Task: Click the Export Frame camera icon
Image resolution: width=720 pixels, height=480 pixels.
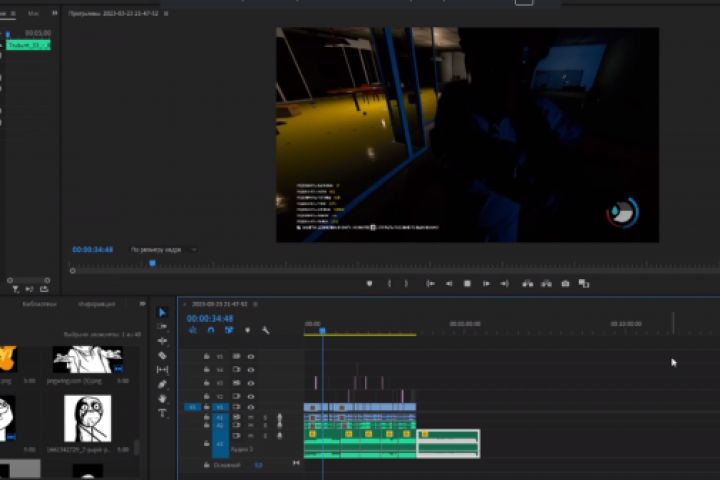Action: 565,284
